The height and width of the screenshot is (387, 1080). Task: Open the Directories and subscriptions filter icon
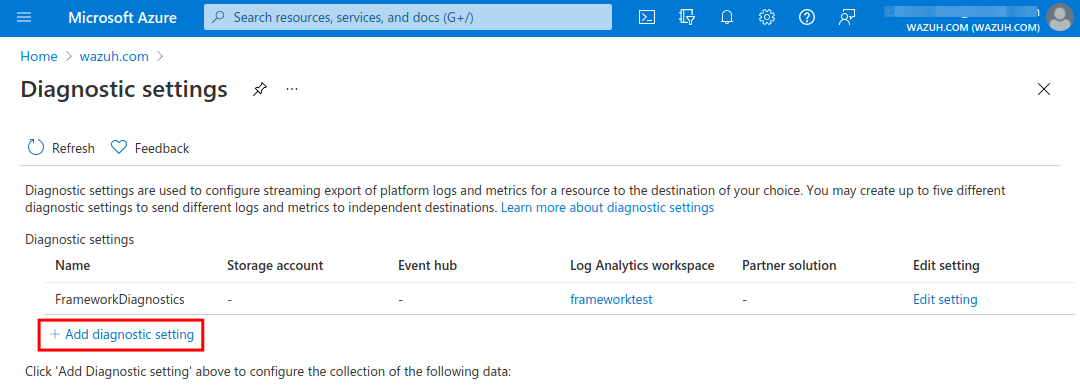tap(687, 18)
